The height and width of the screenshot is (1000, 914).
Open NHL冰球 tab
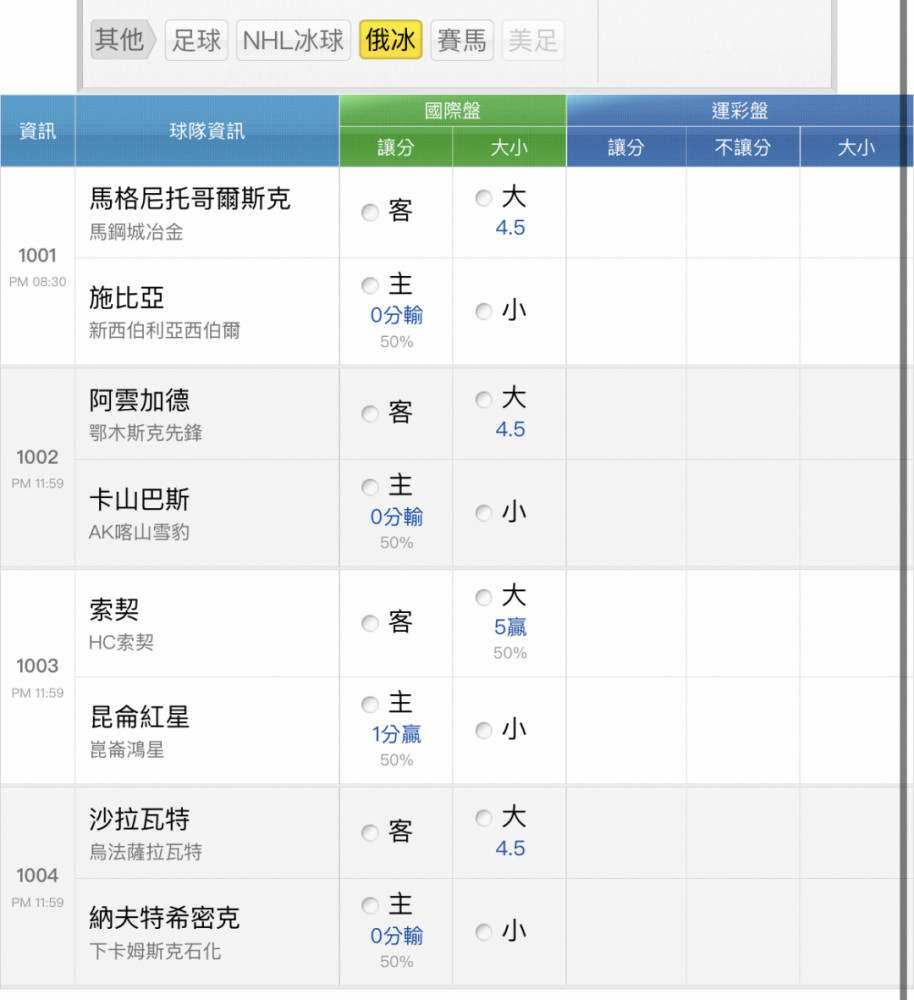tap(293, 40)
